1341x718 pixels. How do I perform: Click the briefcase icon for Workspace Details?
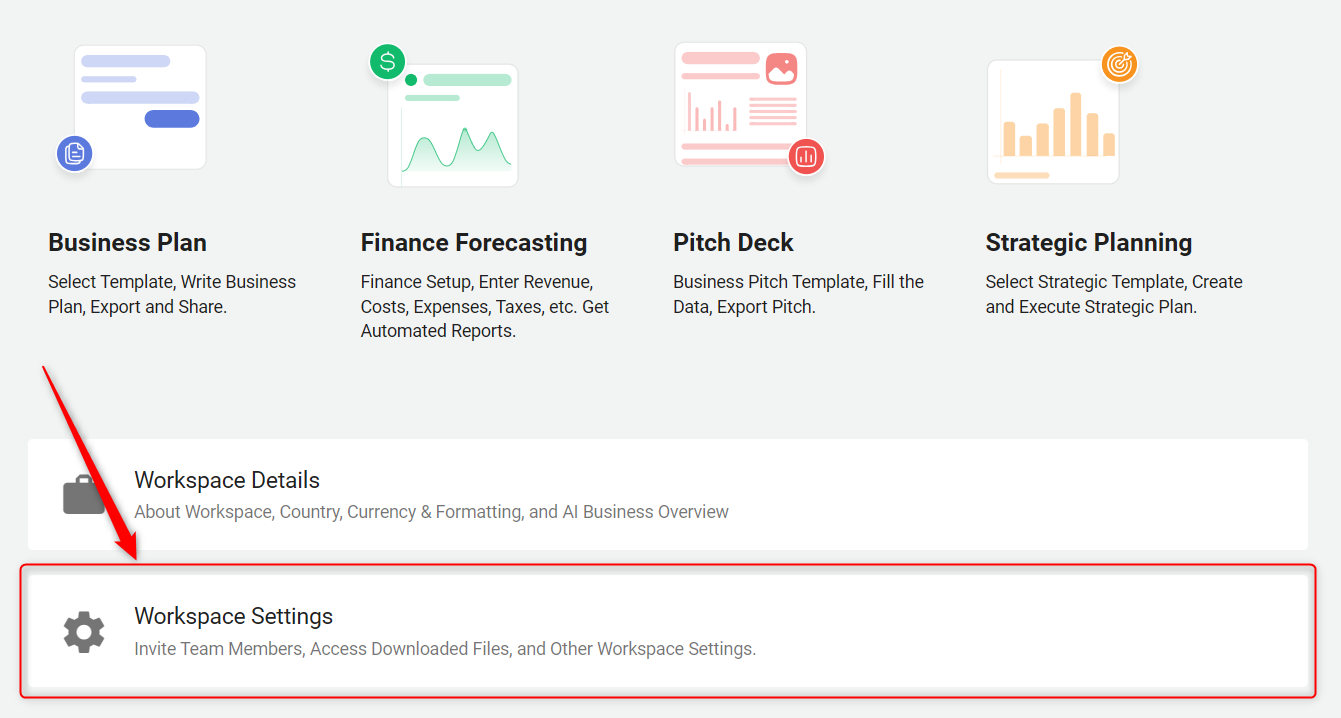tap(84, 494)
